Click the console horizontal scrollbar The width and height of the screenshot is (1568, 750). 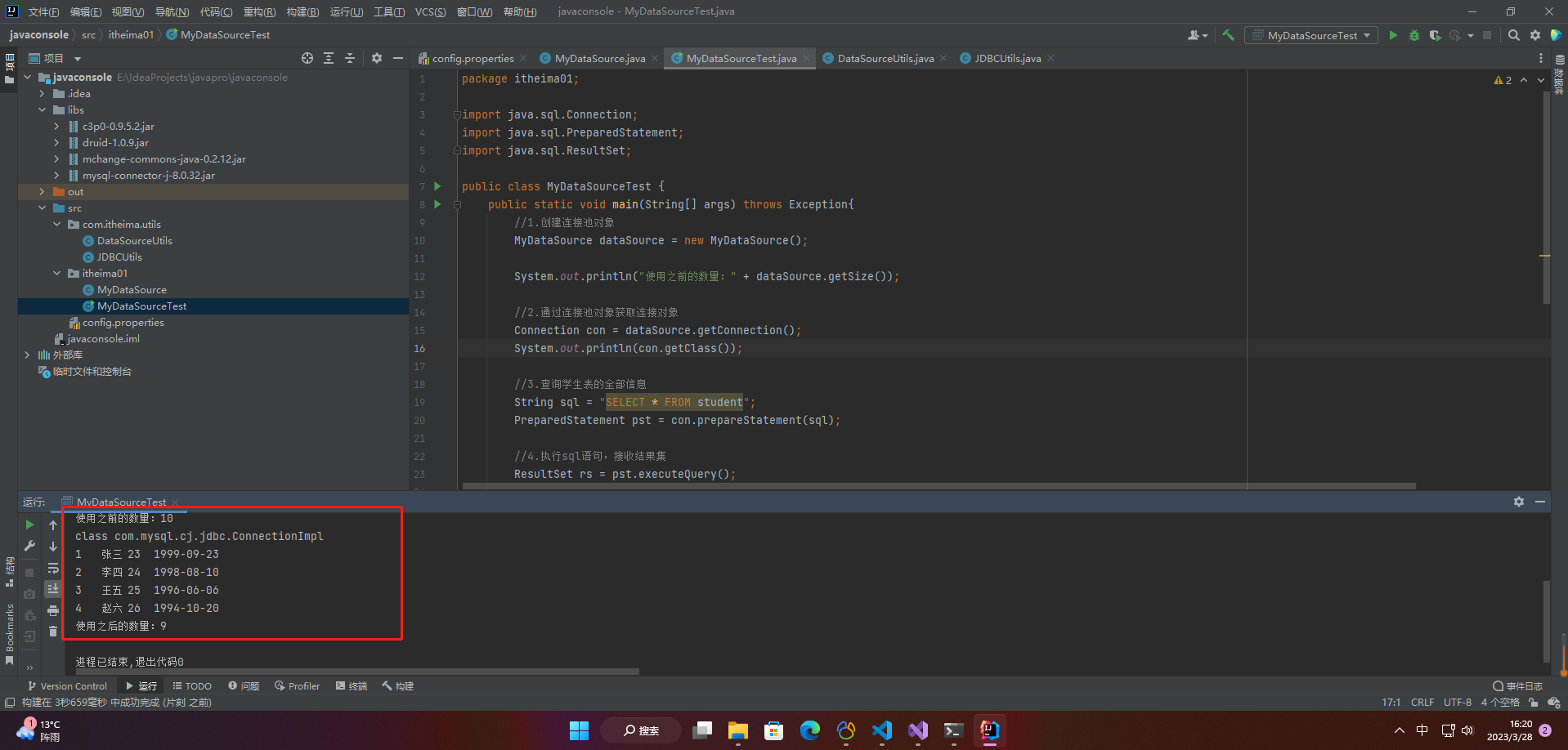click(356, 672)
